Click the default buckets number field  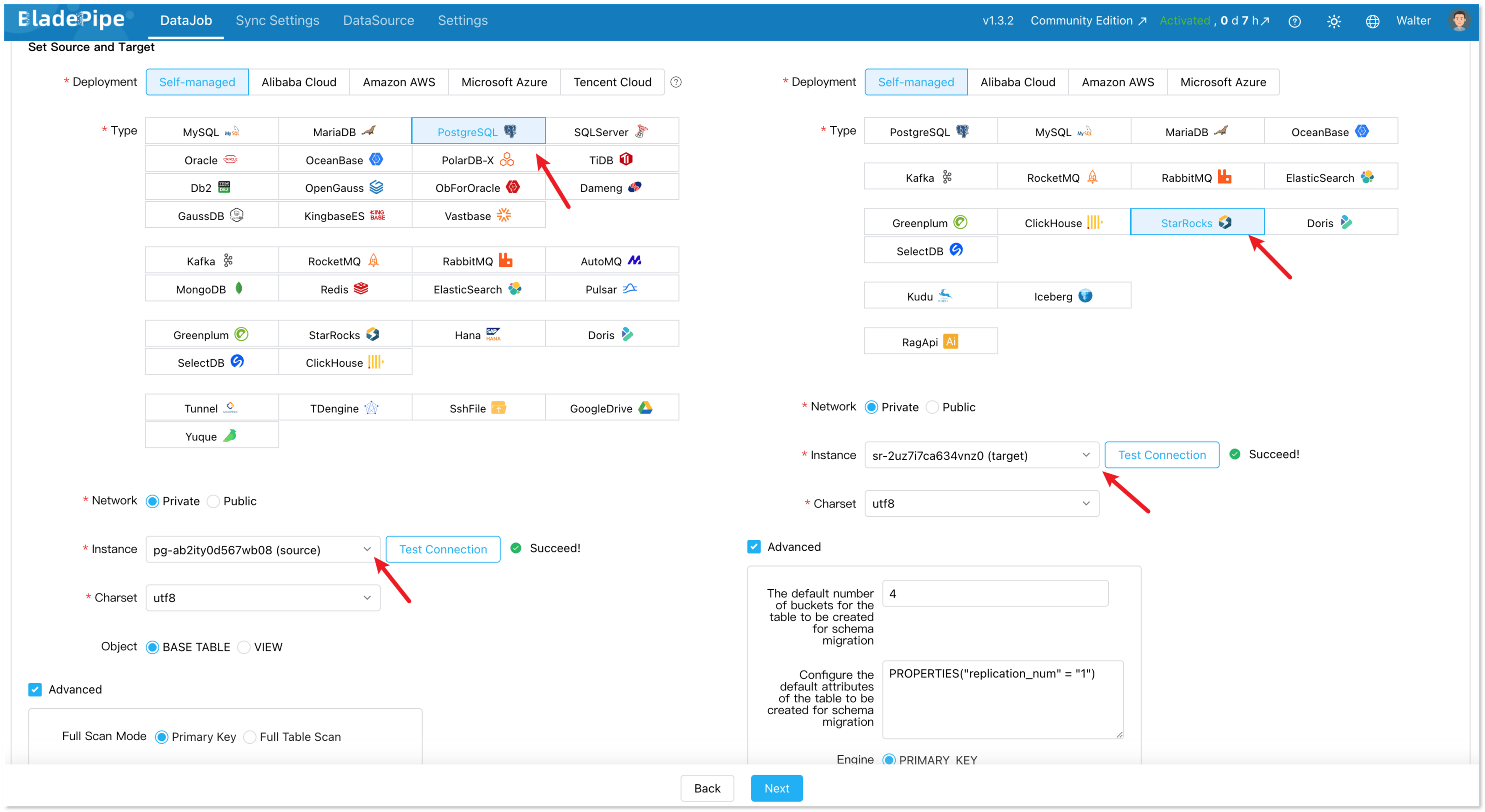coord(995,593)
